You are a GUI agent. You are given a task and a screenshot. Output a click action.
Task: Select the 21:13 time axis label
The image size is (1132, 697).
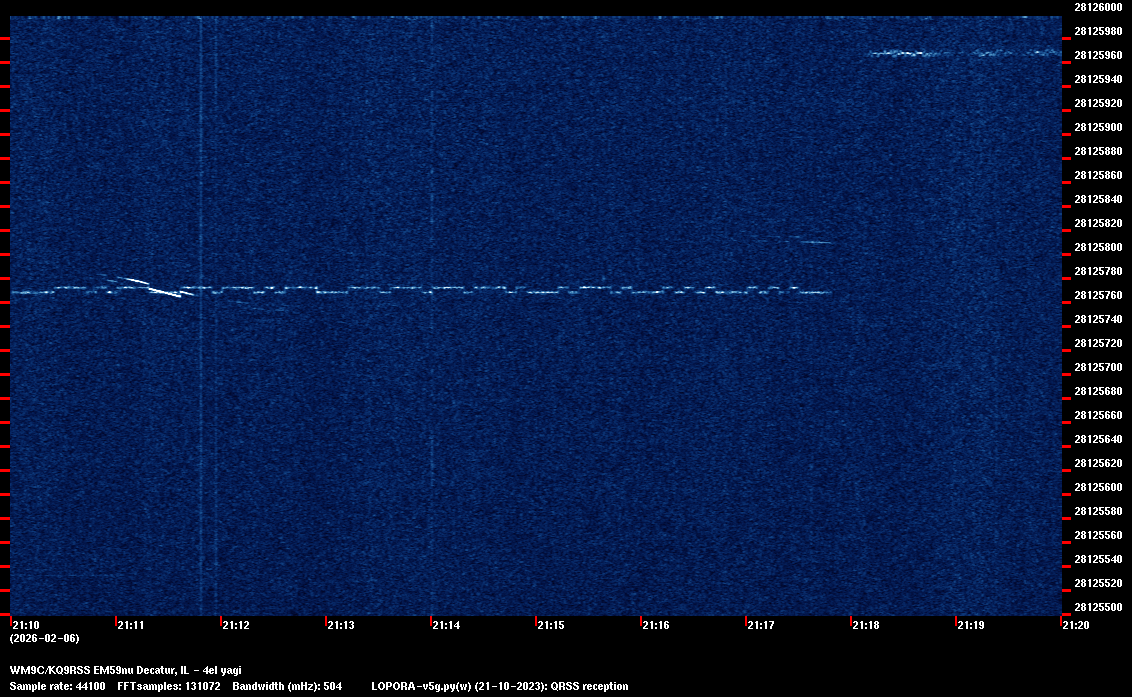click(340, 625)
